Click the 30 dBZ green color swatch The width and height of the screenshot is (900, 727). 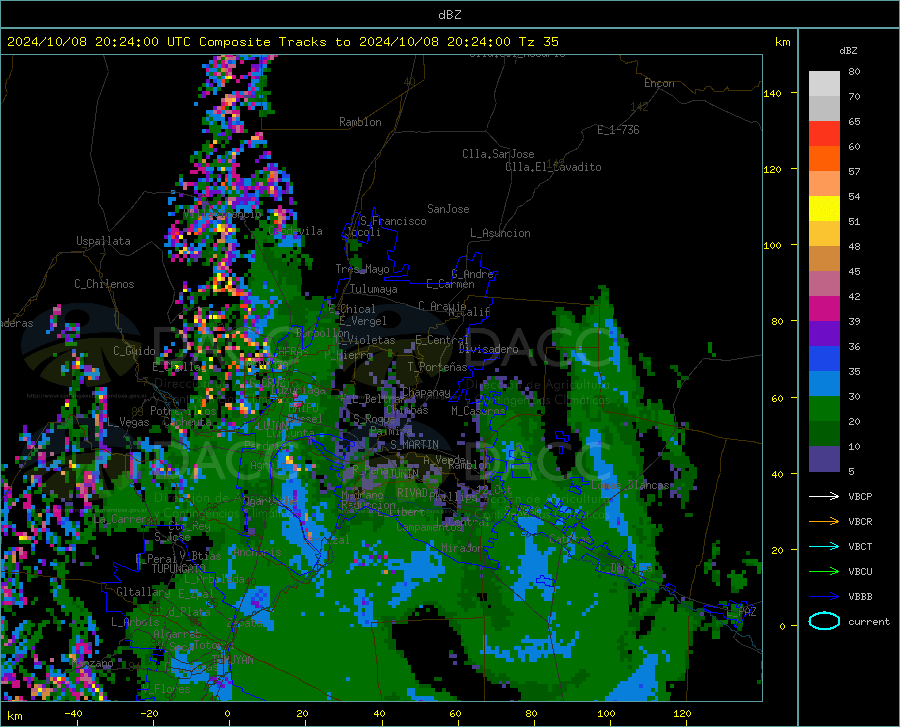coord(824,409)
